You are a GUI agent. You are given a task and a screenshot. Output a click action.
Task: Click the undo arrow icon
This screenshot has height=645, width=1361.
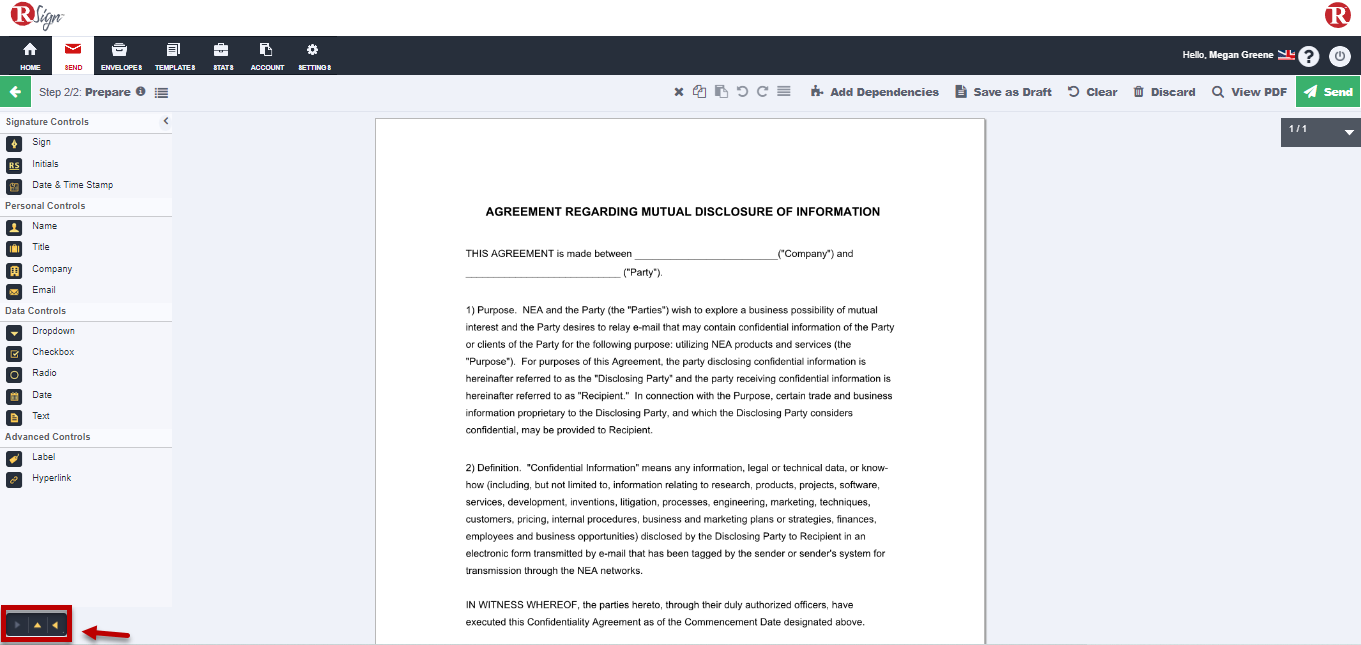742,92
